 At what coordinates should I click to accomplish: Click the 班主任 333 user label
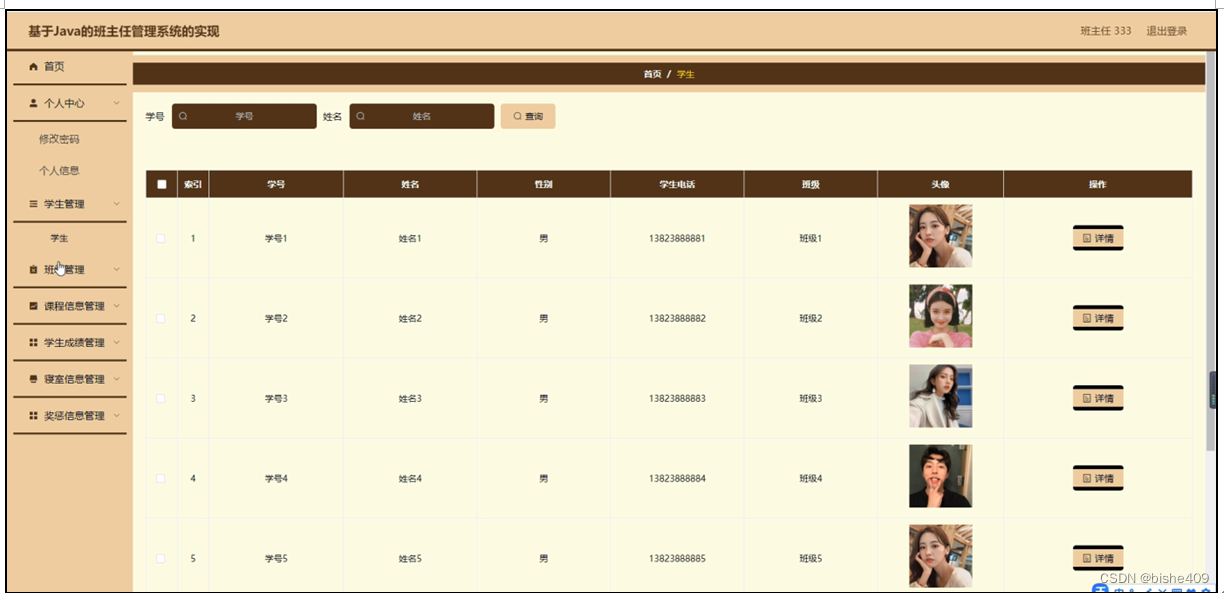(1106, 31)
